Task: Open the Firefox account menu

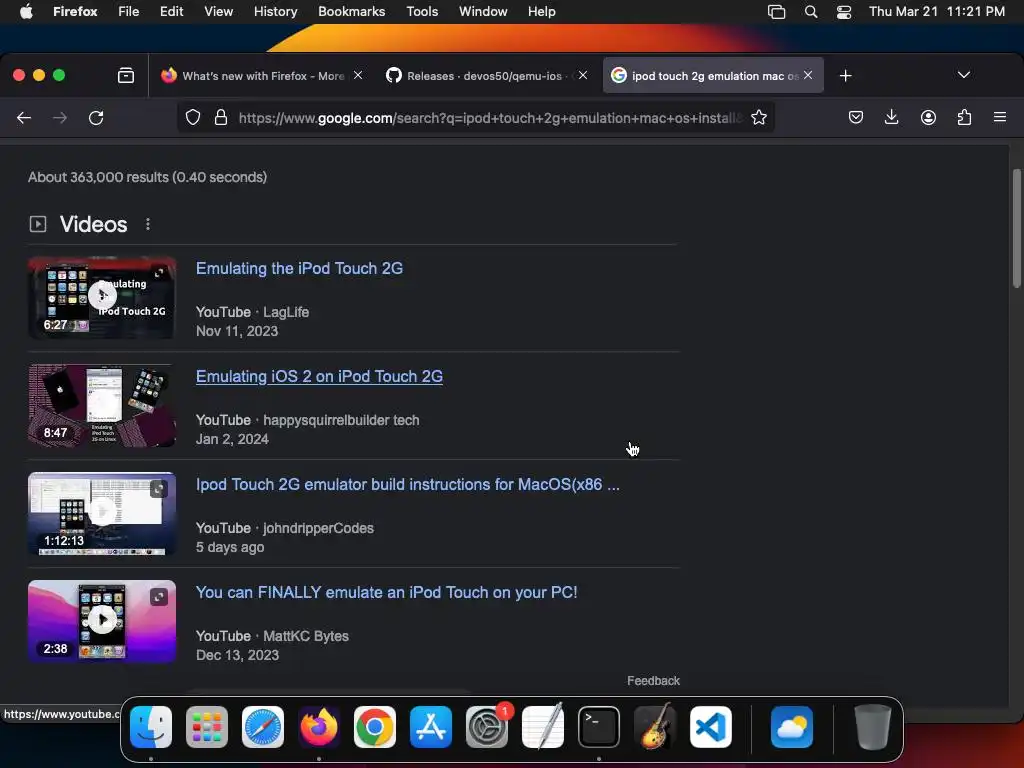Action: [x=928, y=118]
